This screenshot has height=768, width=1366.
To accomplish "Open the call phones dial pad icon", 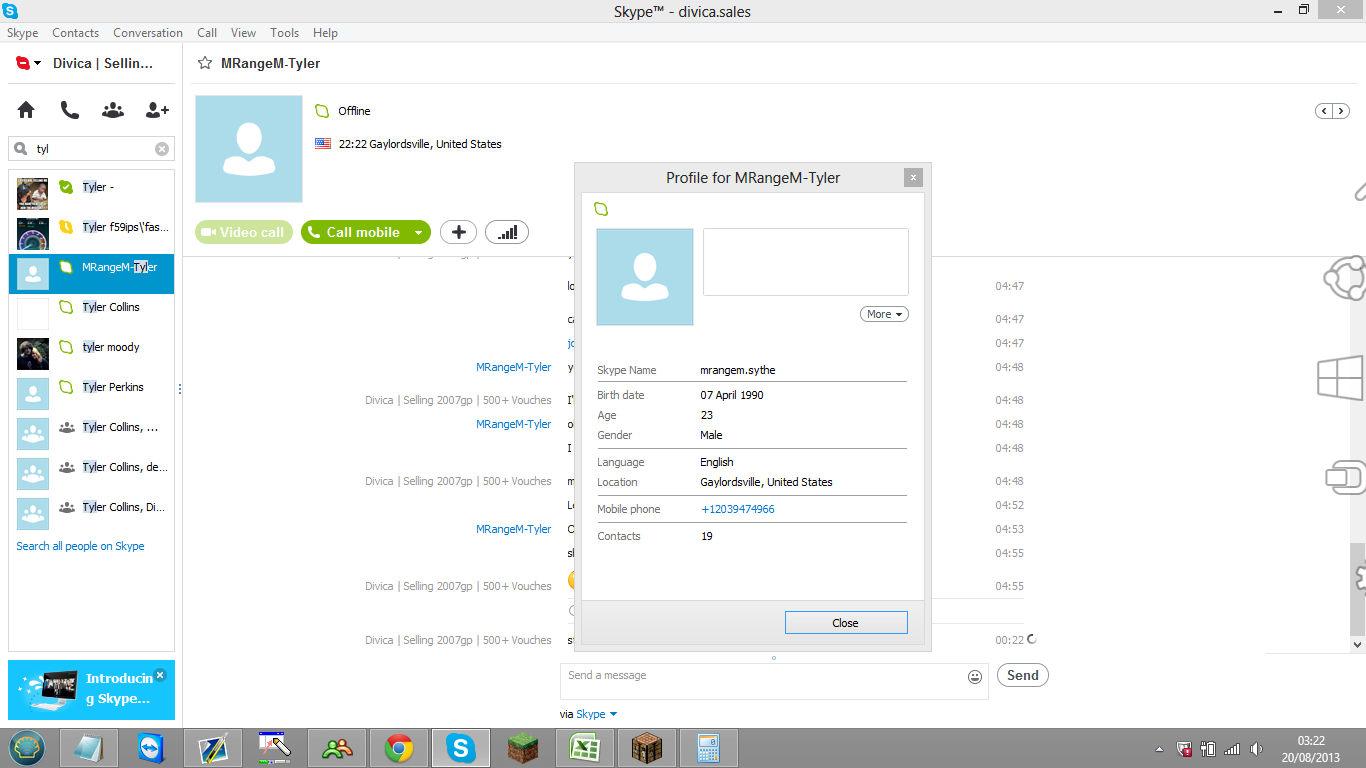I will tap(69, 110).
